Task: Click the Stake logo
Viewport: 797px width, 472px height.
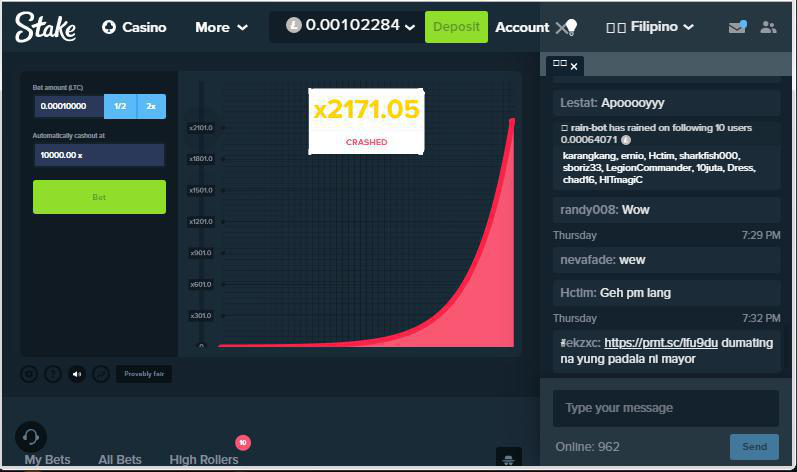Action: point(45,27)
